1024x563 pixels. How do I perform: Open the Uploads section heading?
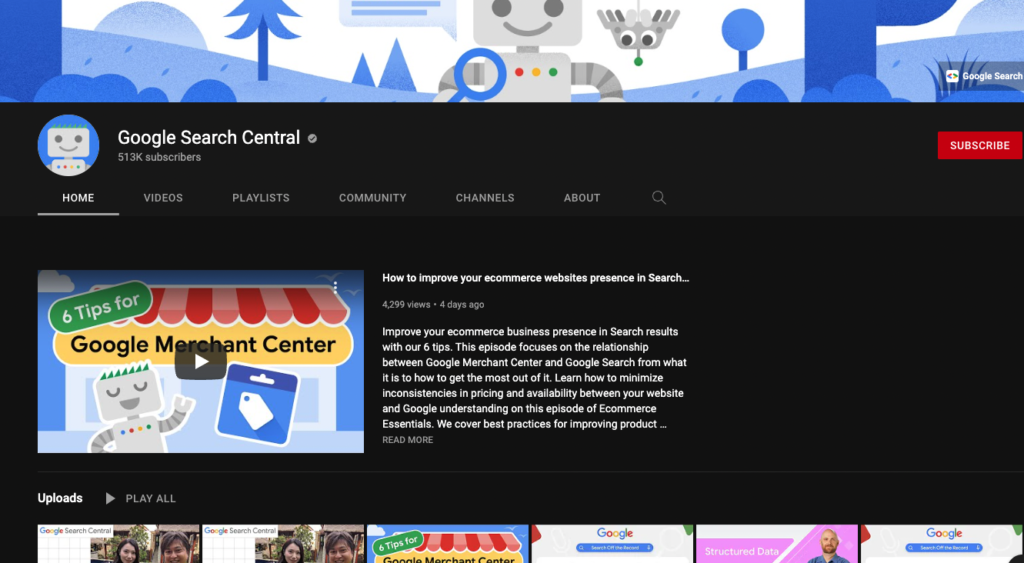tap(60, 498)
